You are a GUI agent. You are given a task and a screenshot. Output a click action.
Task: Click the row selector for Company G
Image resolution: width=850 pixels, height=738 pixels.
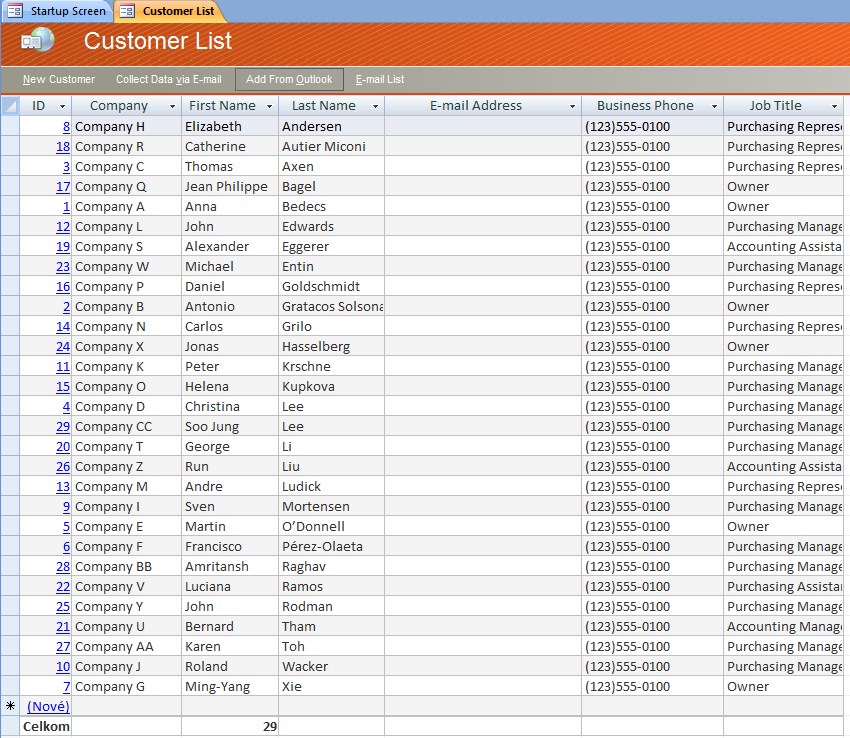click(10, 686)
